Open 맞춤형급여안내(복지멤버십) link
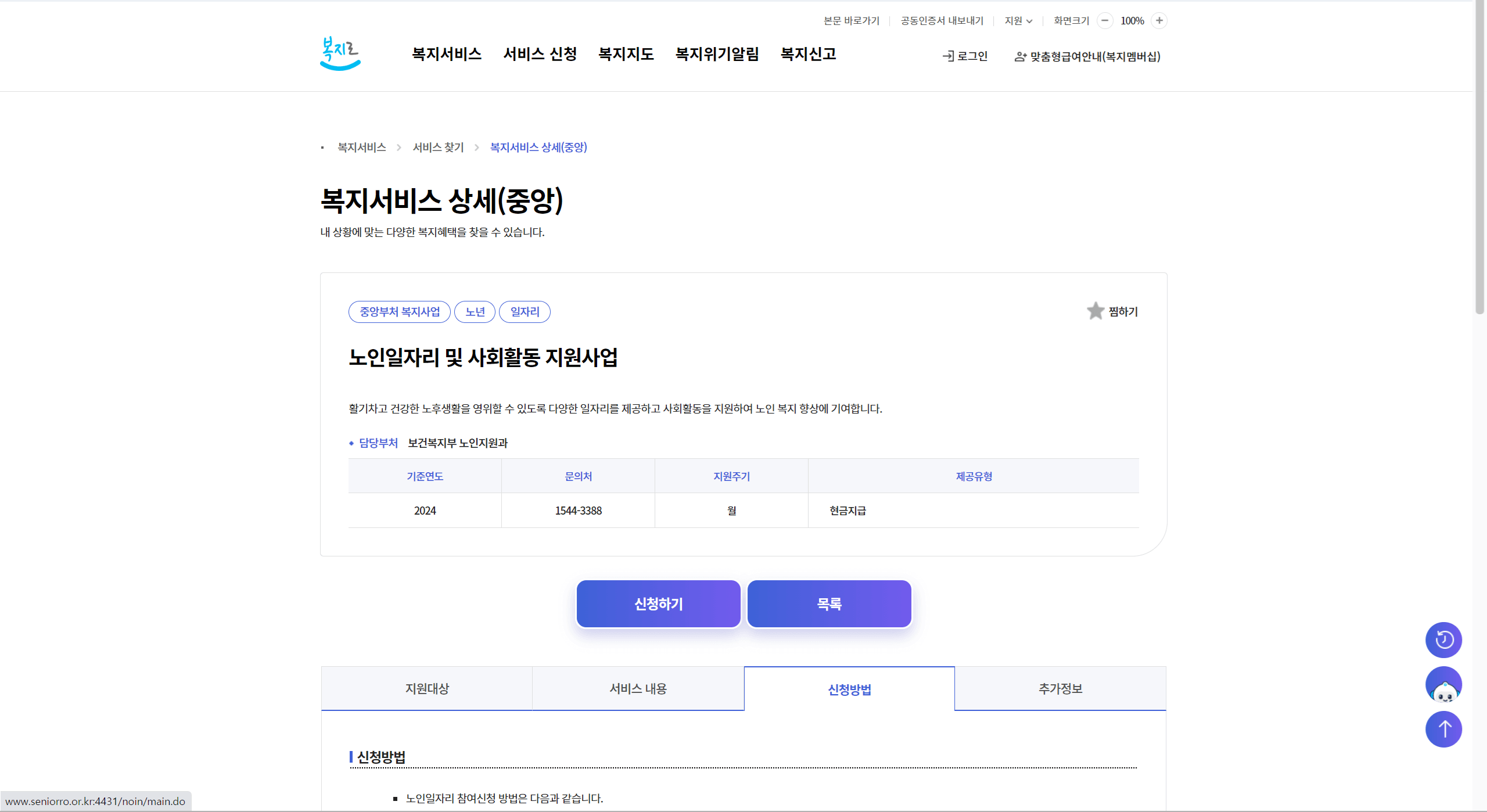Screen dimensions: 1487x812 [1087, 56]
